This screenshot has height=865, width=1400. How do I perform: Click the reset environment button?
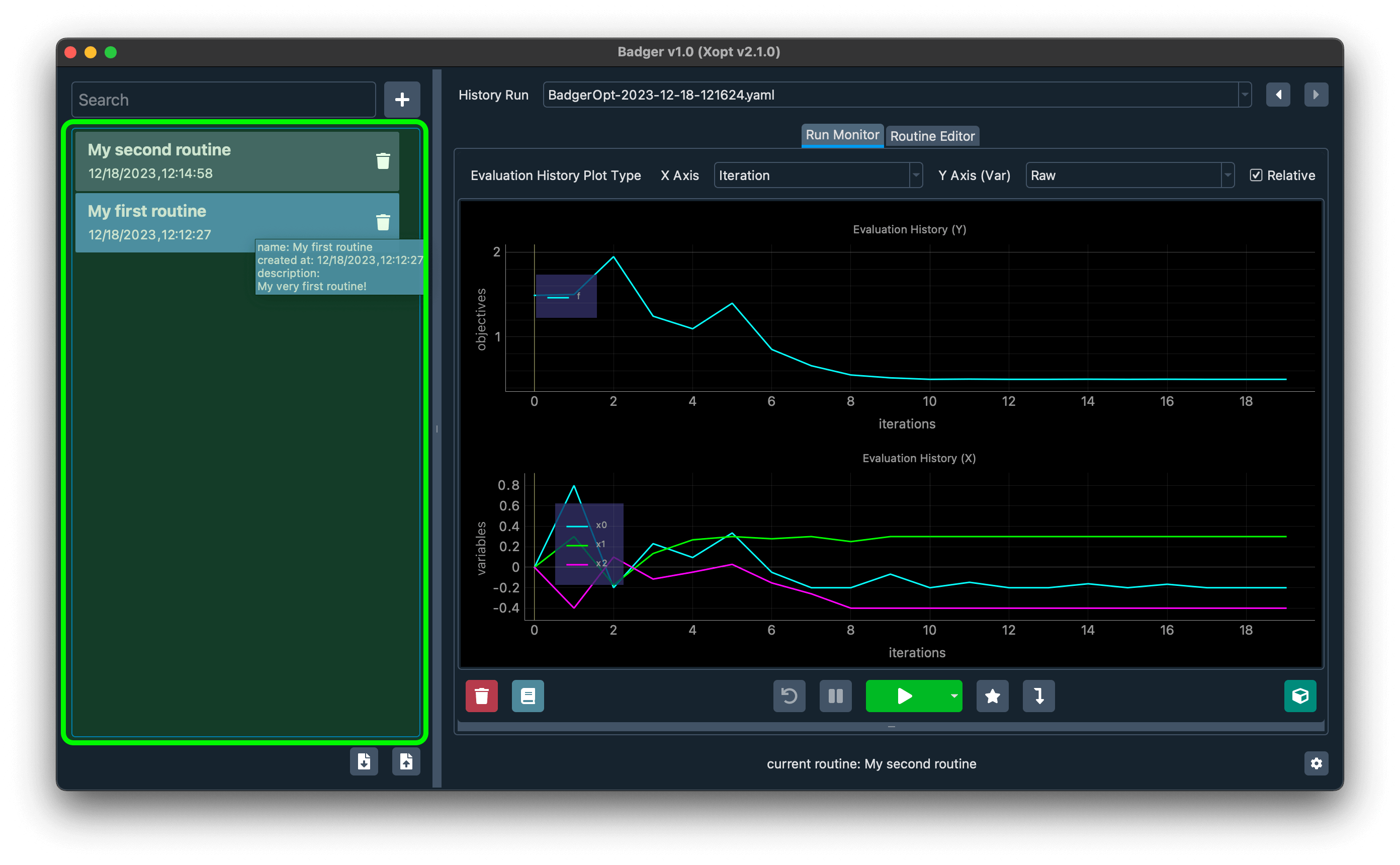coord(789,696)
